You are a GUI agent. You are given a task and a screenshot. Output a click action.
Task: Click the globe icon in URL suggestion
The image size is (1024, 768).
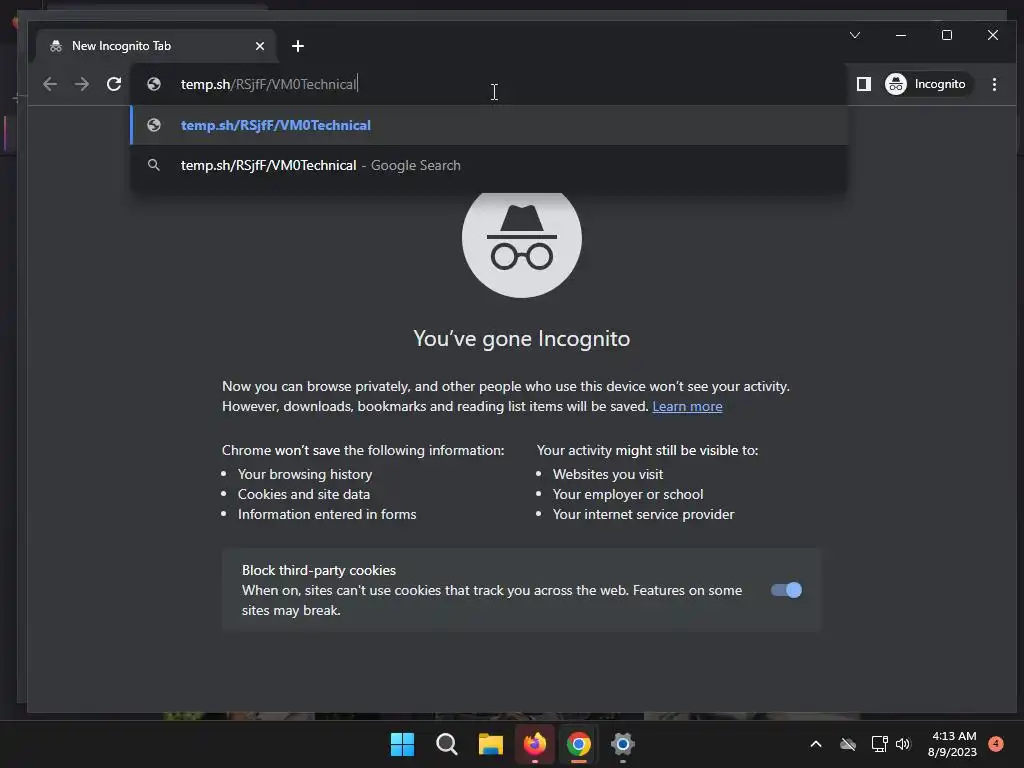pos(154,125)
